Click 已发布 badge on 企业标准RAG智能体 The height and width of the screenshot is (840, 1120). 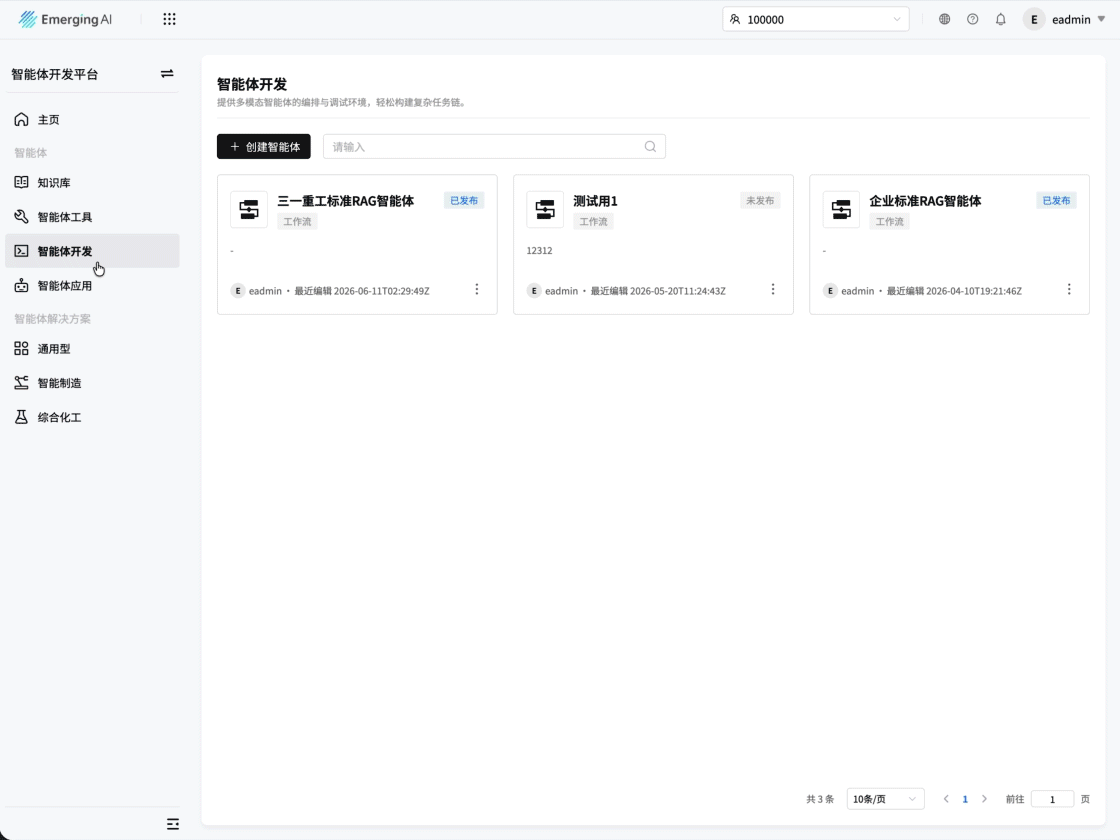(x=1056, y=201)
